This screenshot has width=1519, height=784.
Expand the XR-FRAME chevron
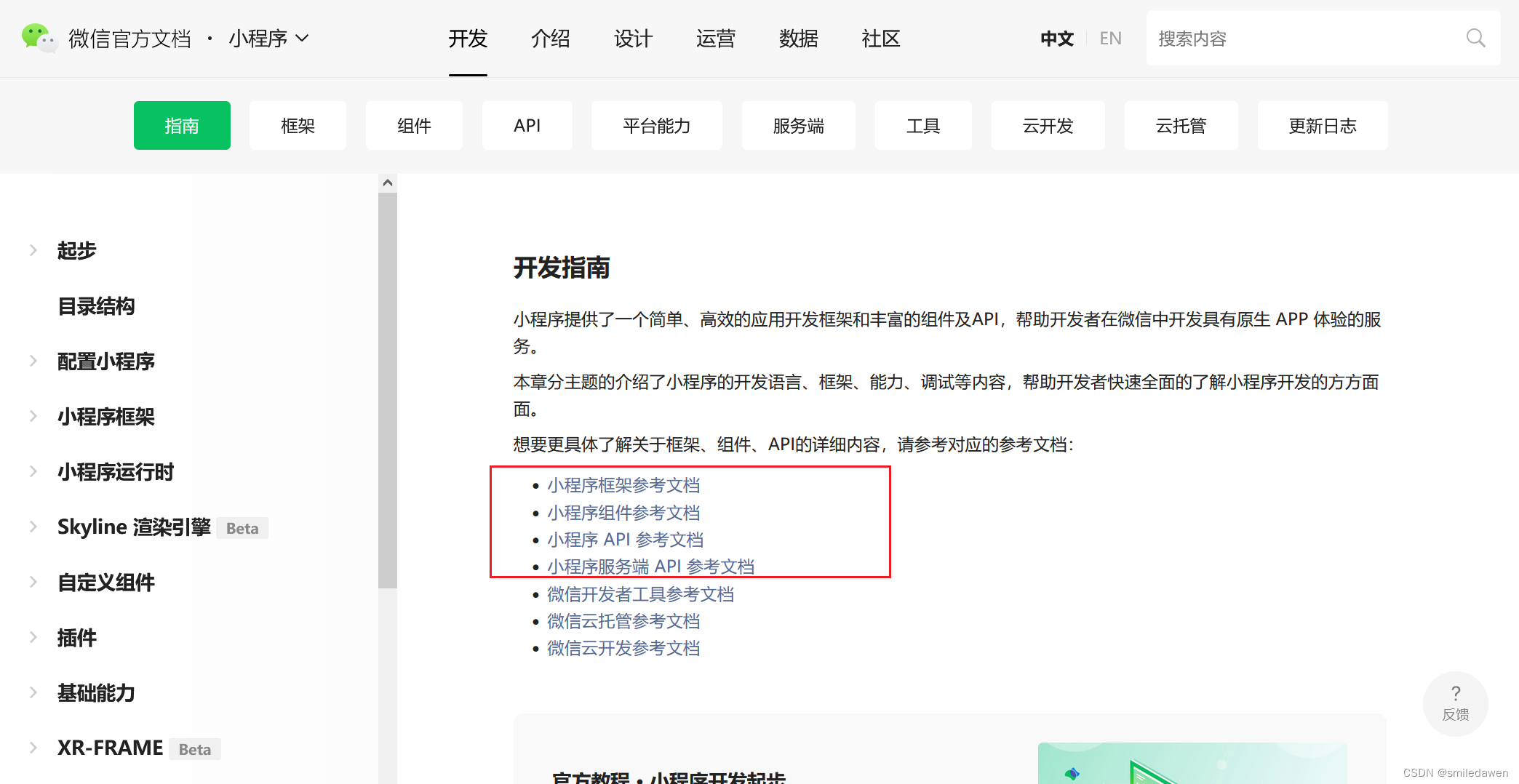(33, 748)
